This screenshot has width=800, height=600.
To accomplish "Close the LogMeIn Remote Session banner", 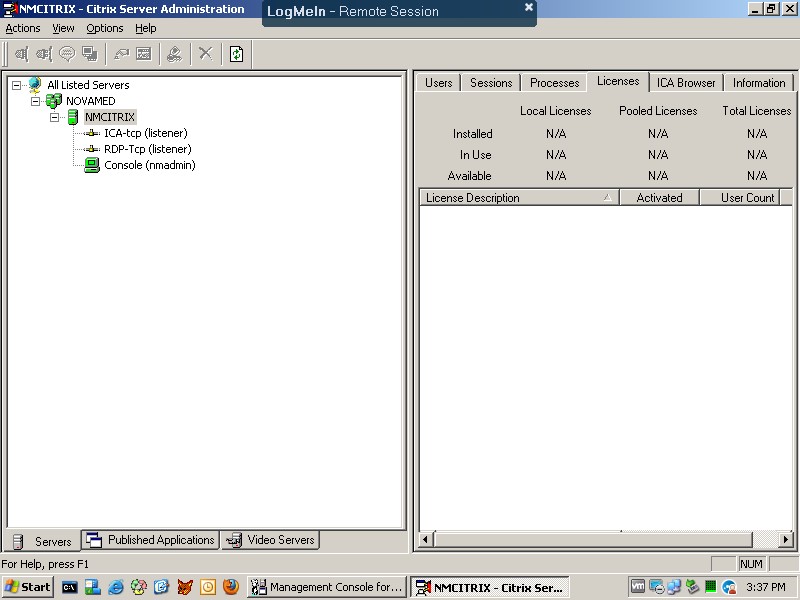I will point(529,7).
